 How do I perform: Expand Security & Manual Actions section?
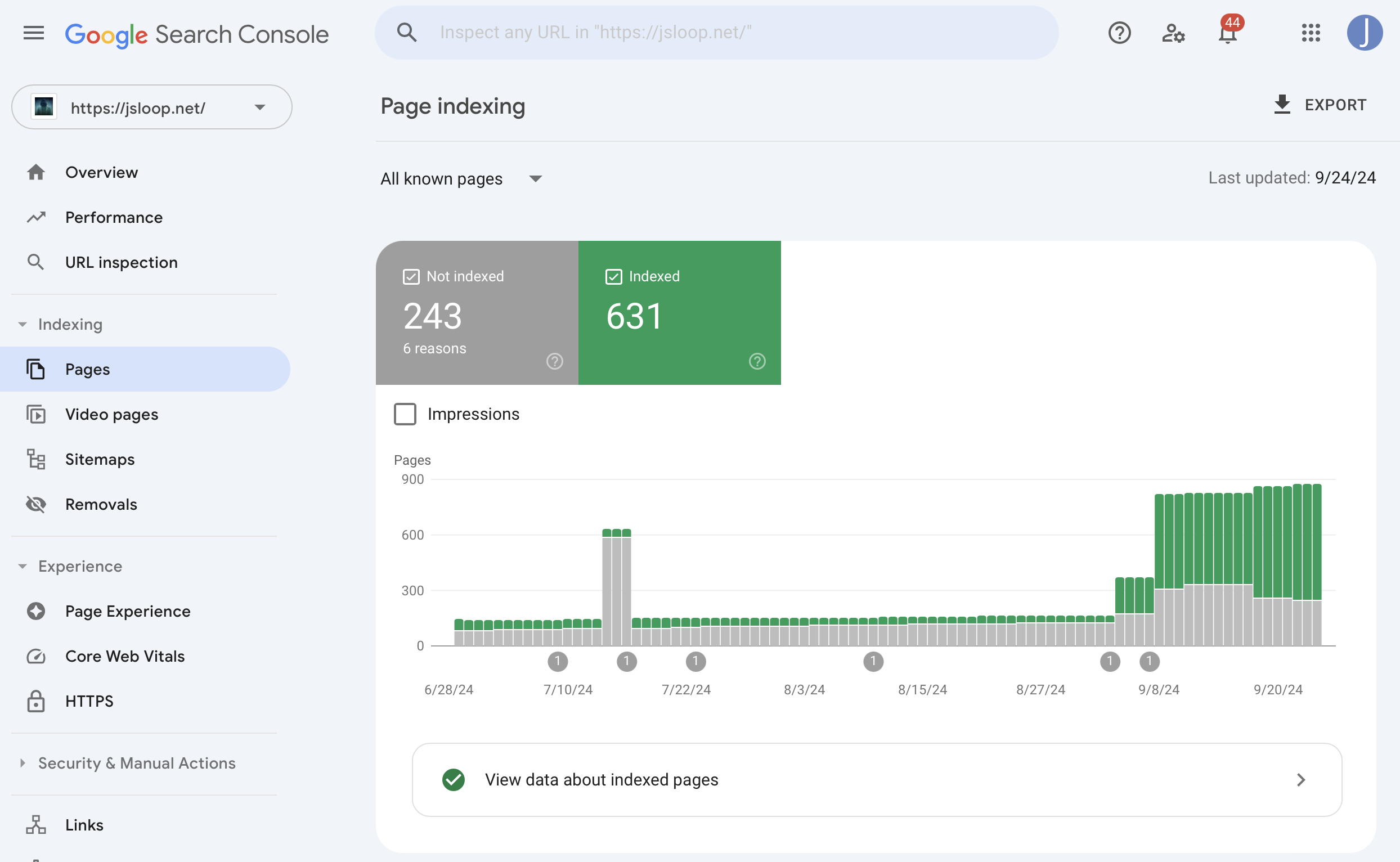(x=136, y=764)
